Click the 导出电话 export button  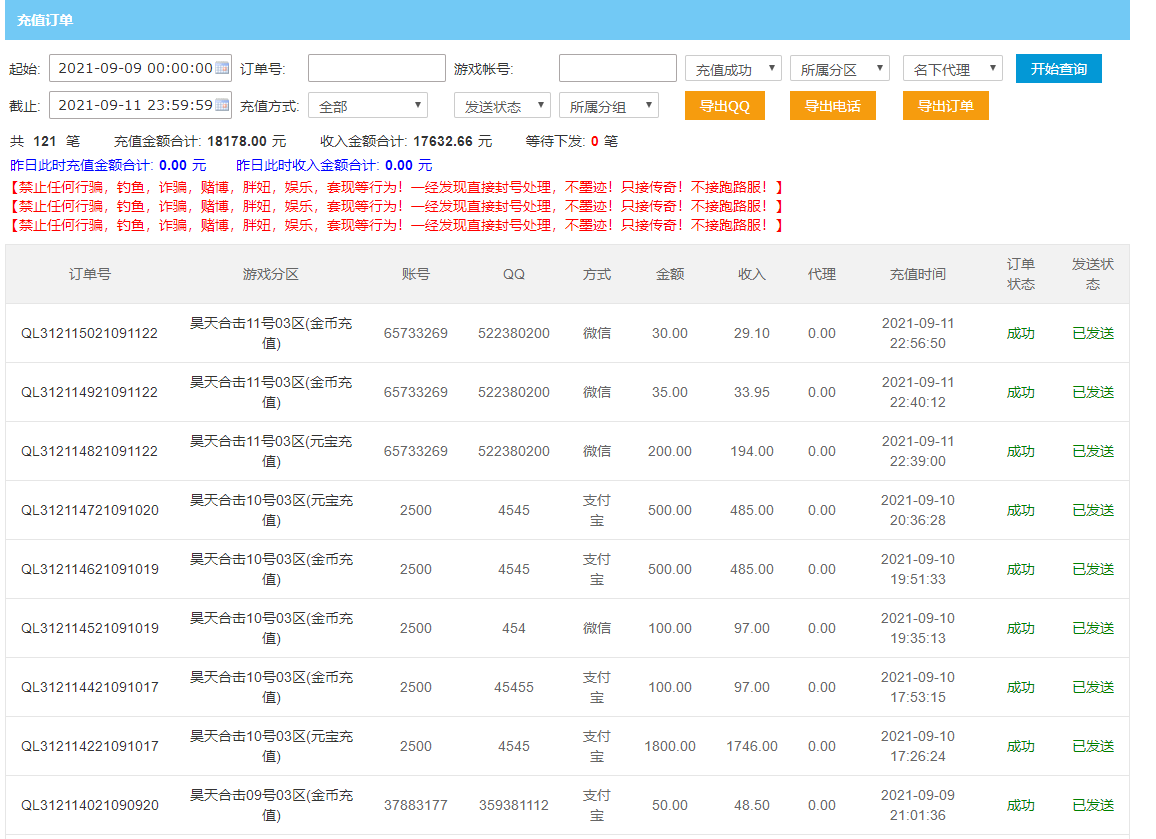pos(832,106)
